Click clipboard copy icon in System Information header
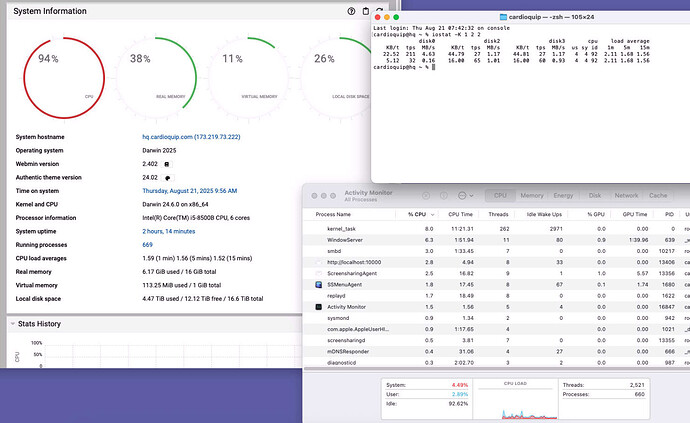The height and width of the screenshot is (423, 690). [365, 11]
